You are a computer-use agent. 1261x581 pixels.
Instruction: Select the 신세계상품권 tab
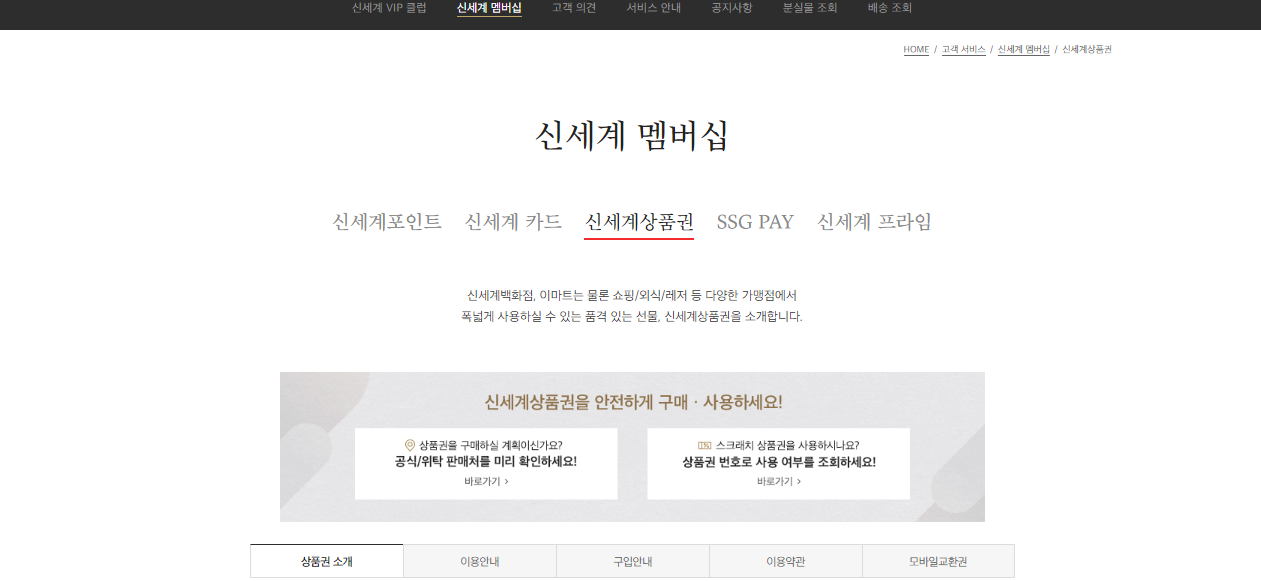click(x=639, y=222)
